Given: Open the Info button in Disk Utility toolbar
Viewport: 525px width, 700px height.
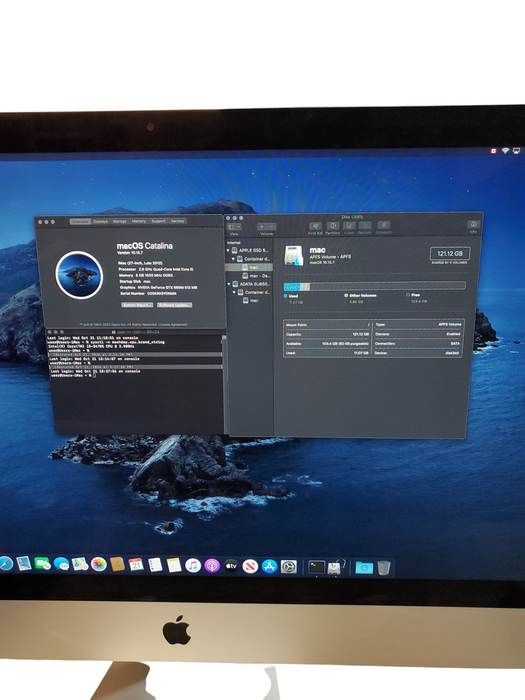Looking at the screenshot, I should click(x=473, y=225).
